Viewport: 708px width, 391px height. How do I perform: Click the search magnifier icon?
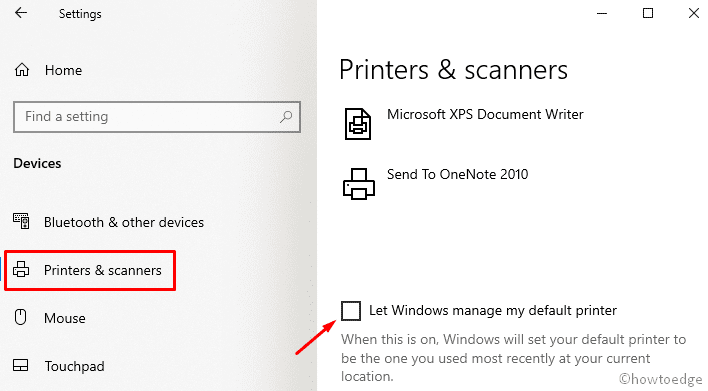[286, 117]
